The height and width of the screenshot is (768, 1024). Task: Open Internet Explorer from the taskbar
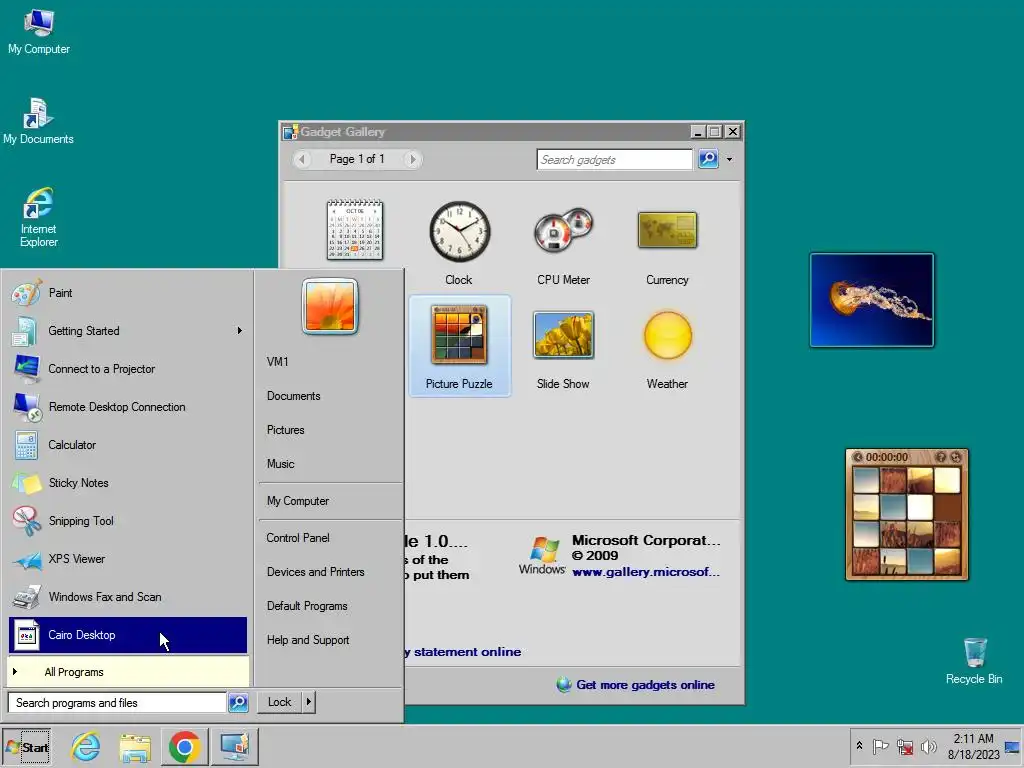coord(86,747)
